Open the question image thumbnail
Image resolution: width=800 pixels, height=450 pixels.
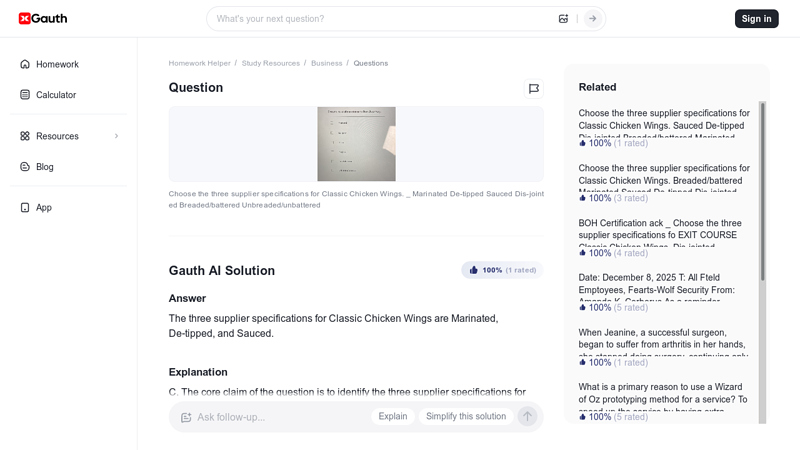(x=356, y=144)
